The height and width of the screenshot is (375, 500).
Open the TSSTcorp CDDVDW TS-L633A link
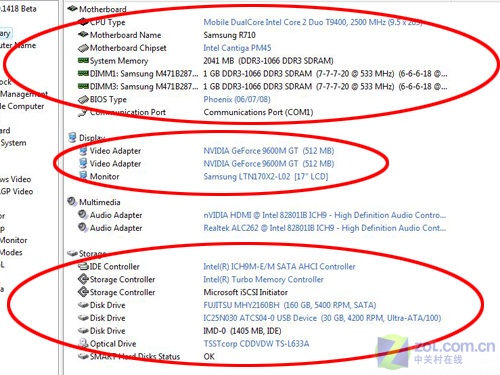[256, 344]
